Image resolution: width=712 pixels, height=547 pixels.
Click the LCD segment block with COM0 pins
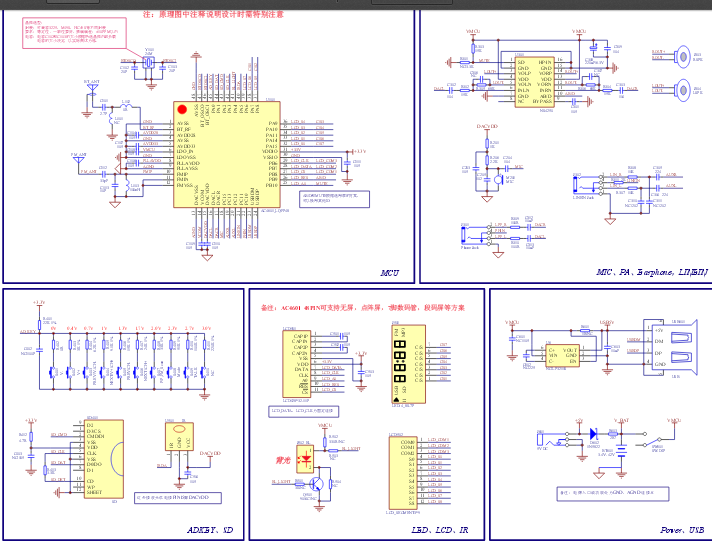(x=403, y=473)
